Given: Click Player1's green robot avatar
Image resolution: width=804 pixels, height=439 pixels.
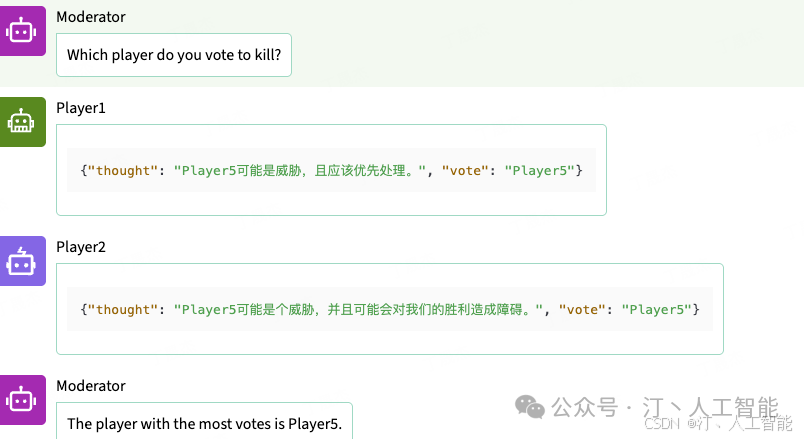Looking at the screenshot, I should tap(21, 122).
